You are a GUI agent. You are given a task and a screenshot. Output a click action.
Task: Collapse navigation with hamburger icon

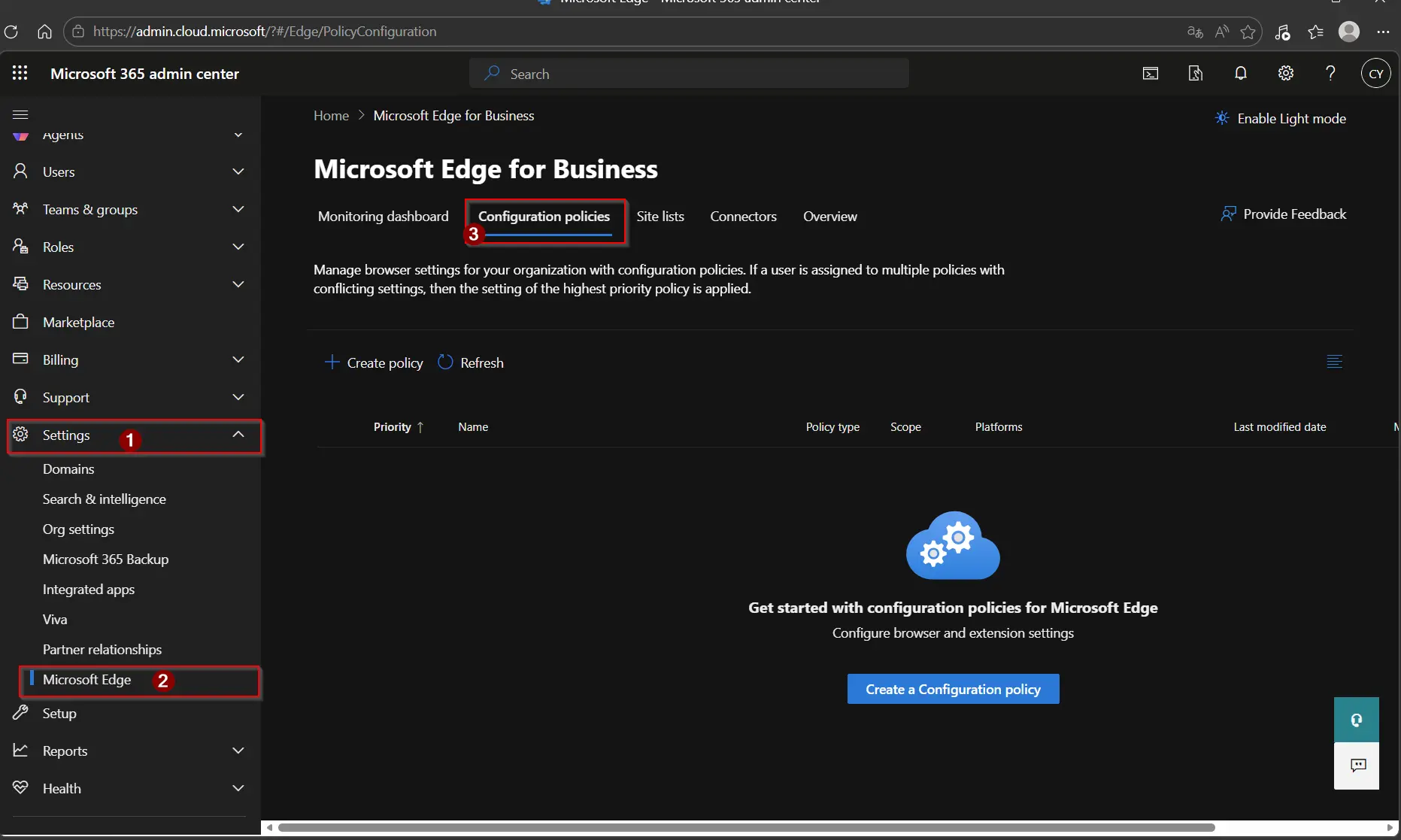[20, 114]
